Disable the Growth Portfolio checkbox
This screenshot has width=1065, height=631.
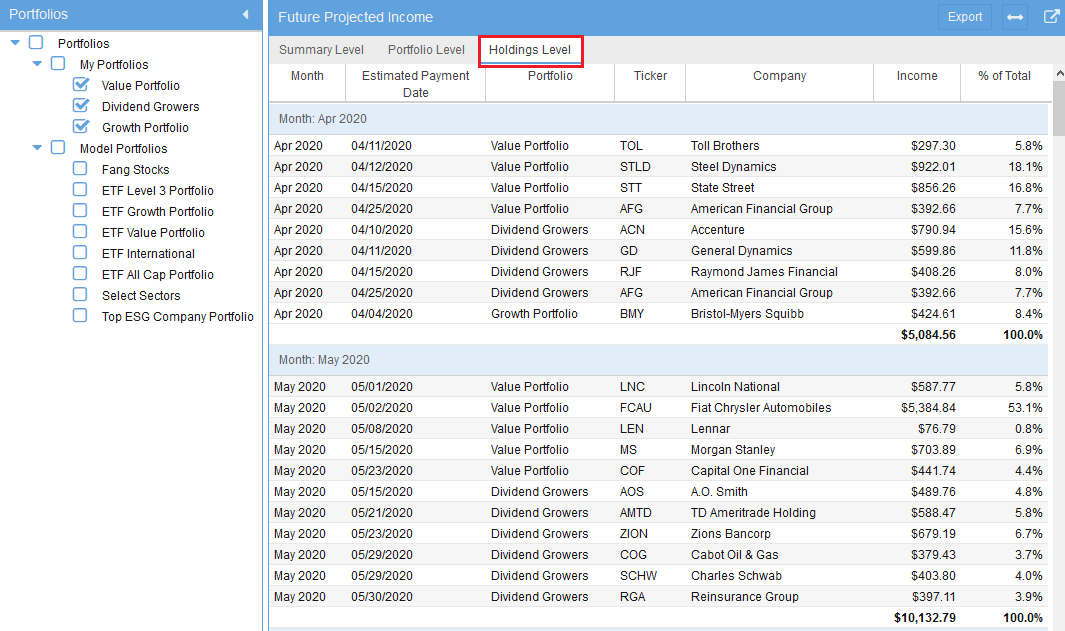pos(81,127)
